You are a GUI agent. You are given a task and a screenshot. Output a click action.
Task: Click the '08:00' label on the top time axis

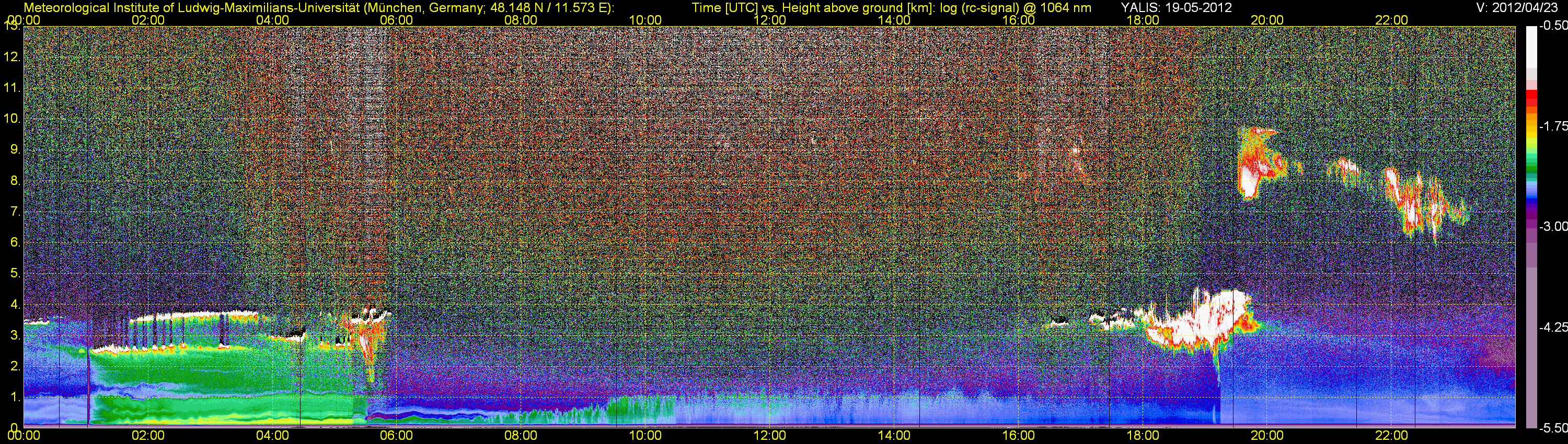coord(521,20)
